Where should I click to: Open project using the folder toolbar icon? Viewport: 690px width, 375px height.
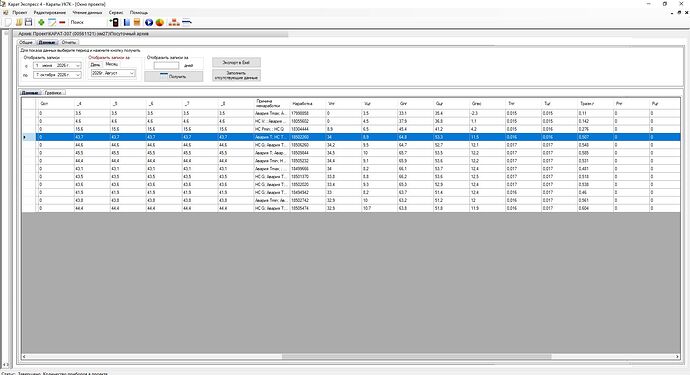click(x=19, y=22)
